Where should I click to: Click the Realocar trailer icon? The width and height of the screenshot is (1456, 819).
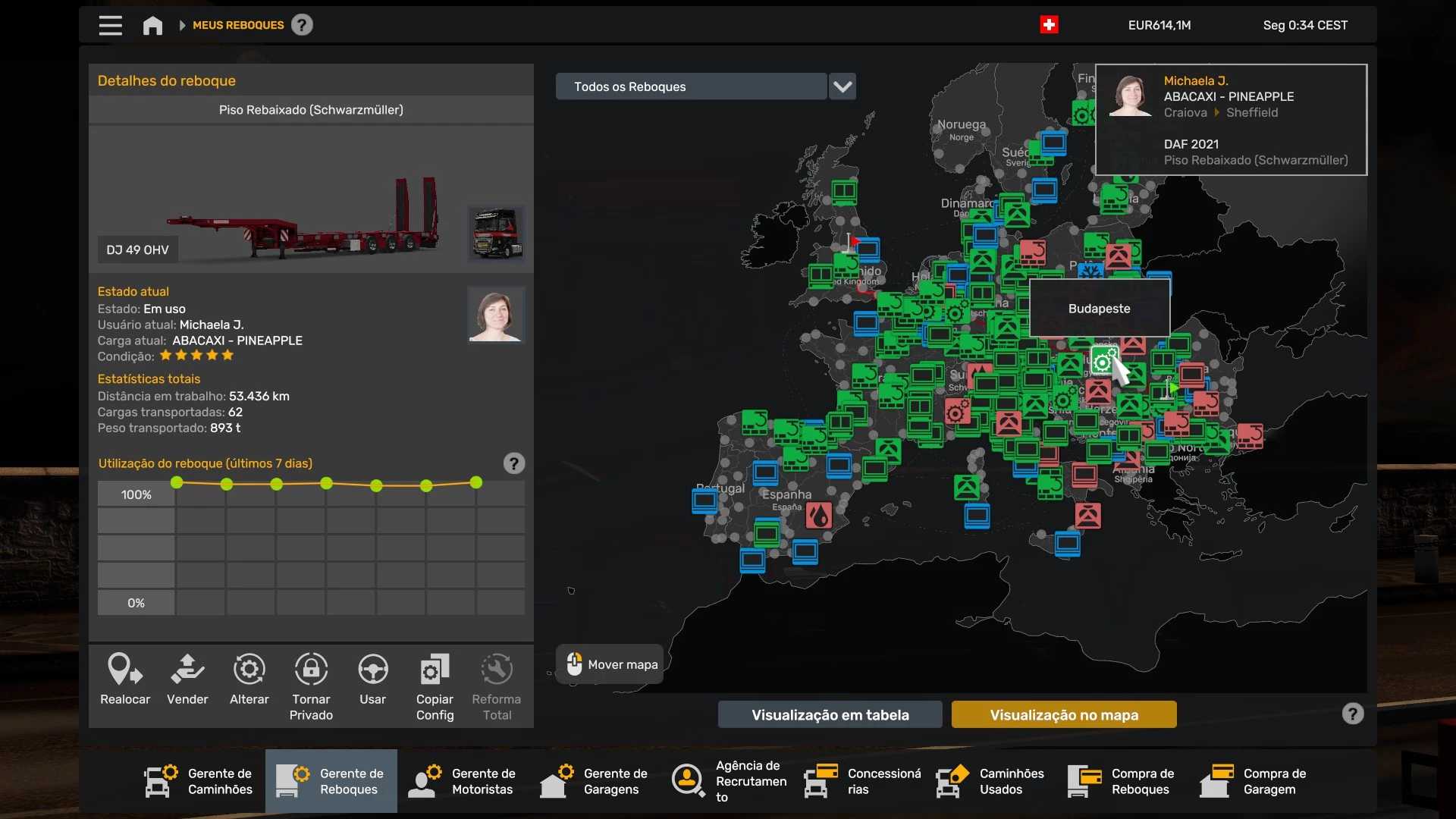tap(125, 670)
